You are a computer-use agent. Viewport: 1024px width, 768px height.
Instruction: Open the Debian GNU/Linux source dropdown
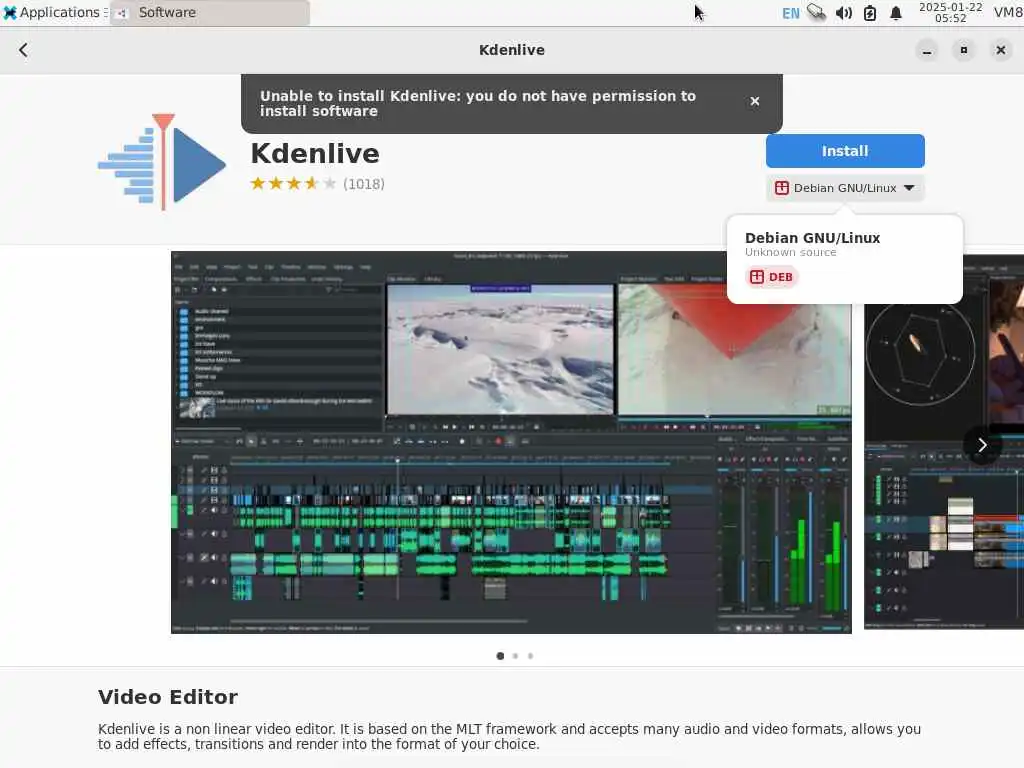pyautogui.click(x=845, y=188)
